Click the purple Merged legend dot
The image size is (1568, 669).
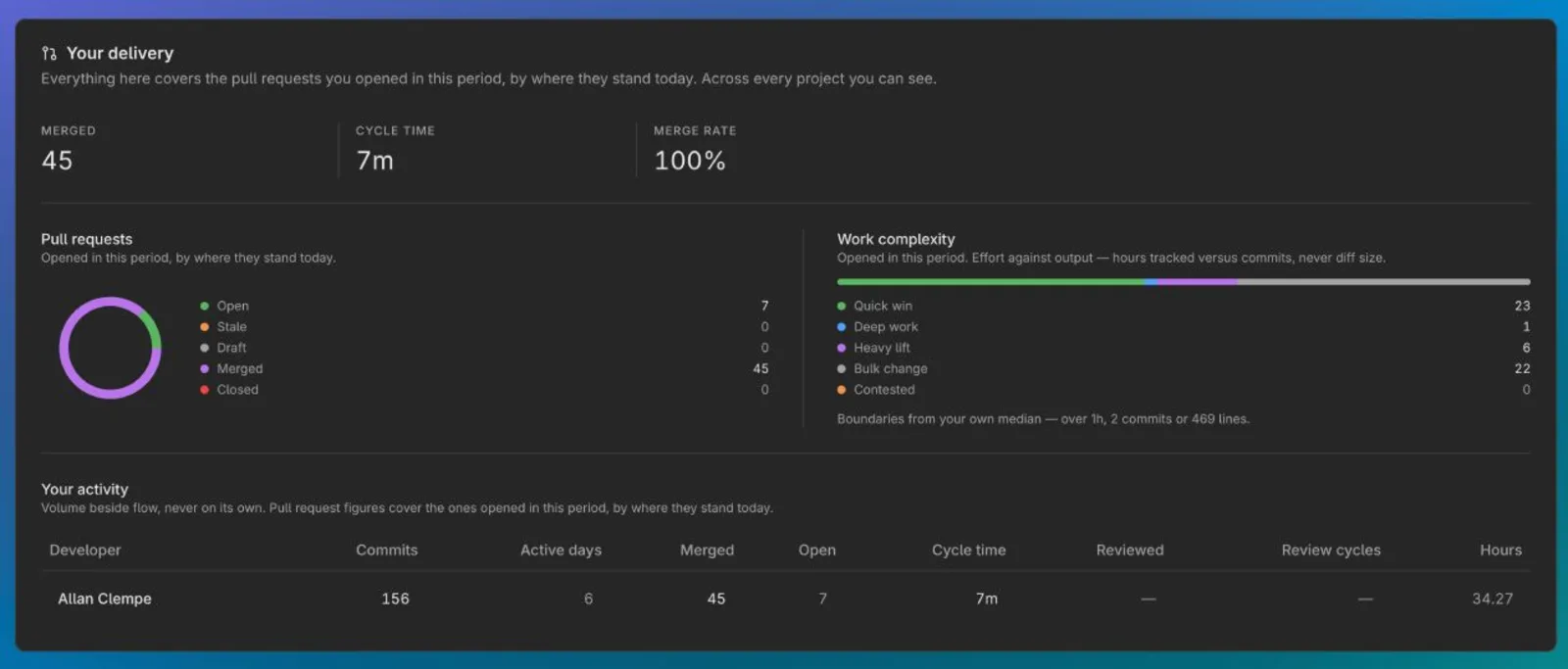[x=205, y=369]
